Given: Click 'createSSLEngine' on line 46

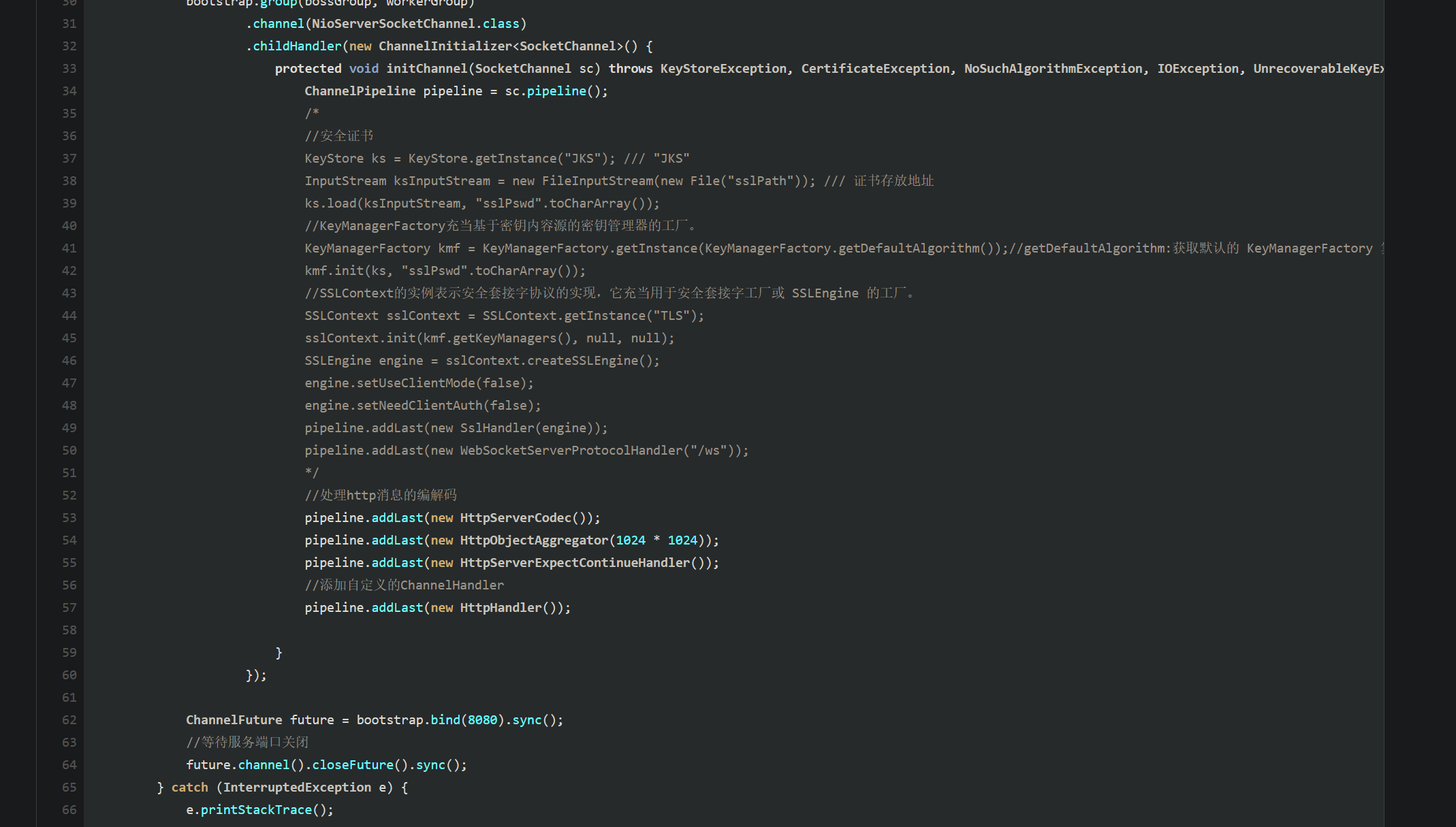Looking at the screenshot, I should tap(583, 361).
